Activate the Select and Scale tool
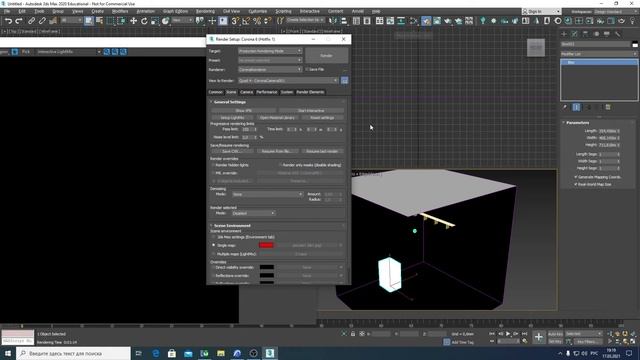The image size is (640, 360). click(155, 21)
